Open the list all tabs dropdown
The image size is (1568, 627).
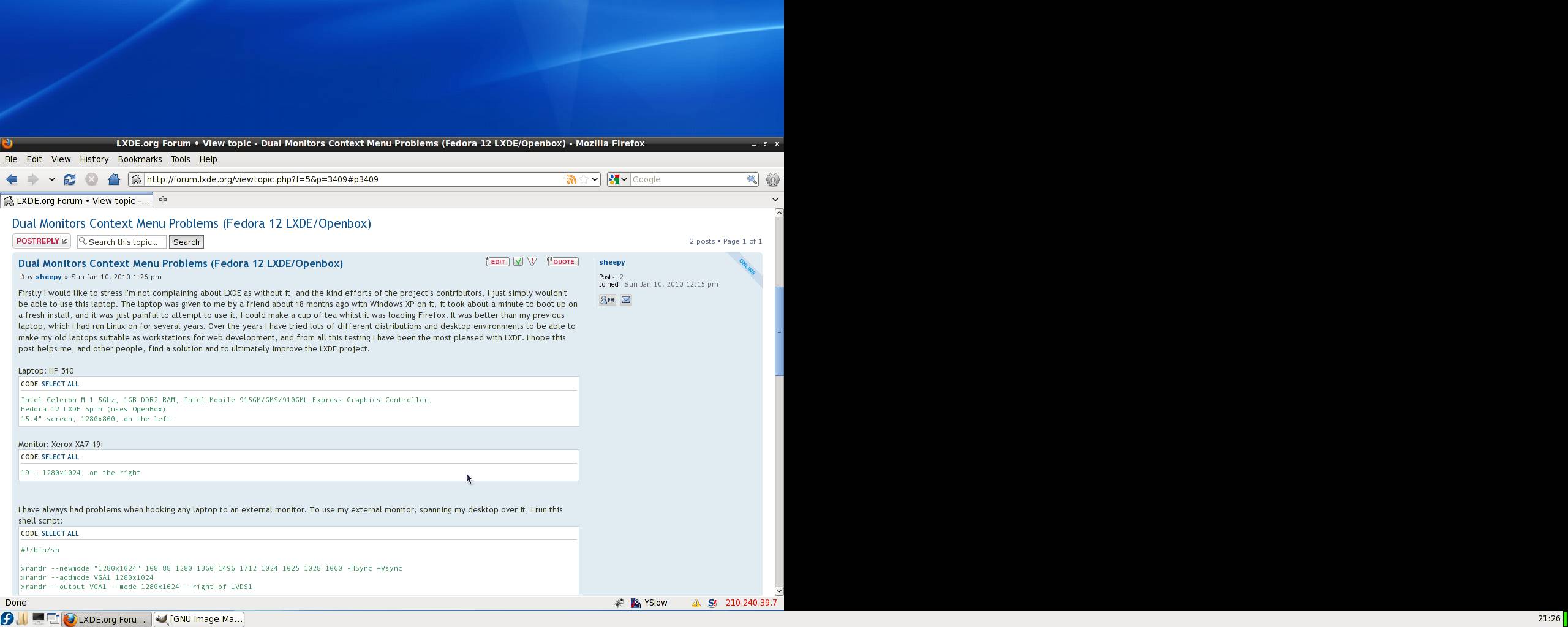pos(775,200)
